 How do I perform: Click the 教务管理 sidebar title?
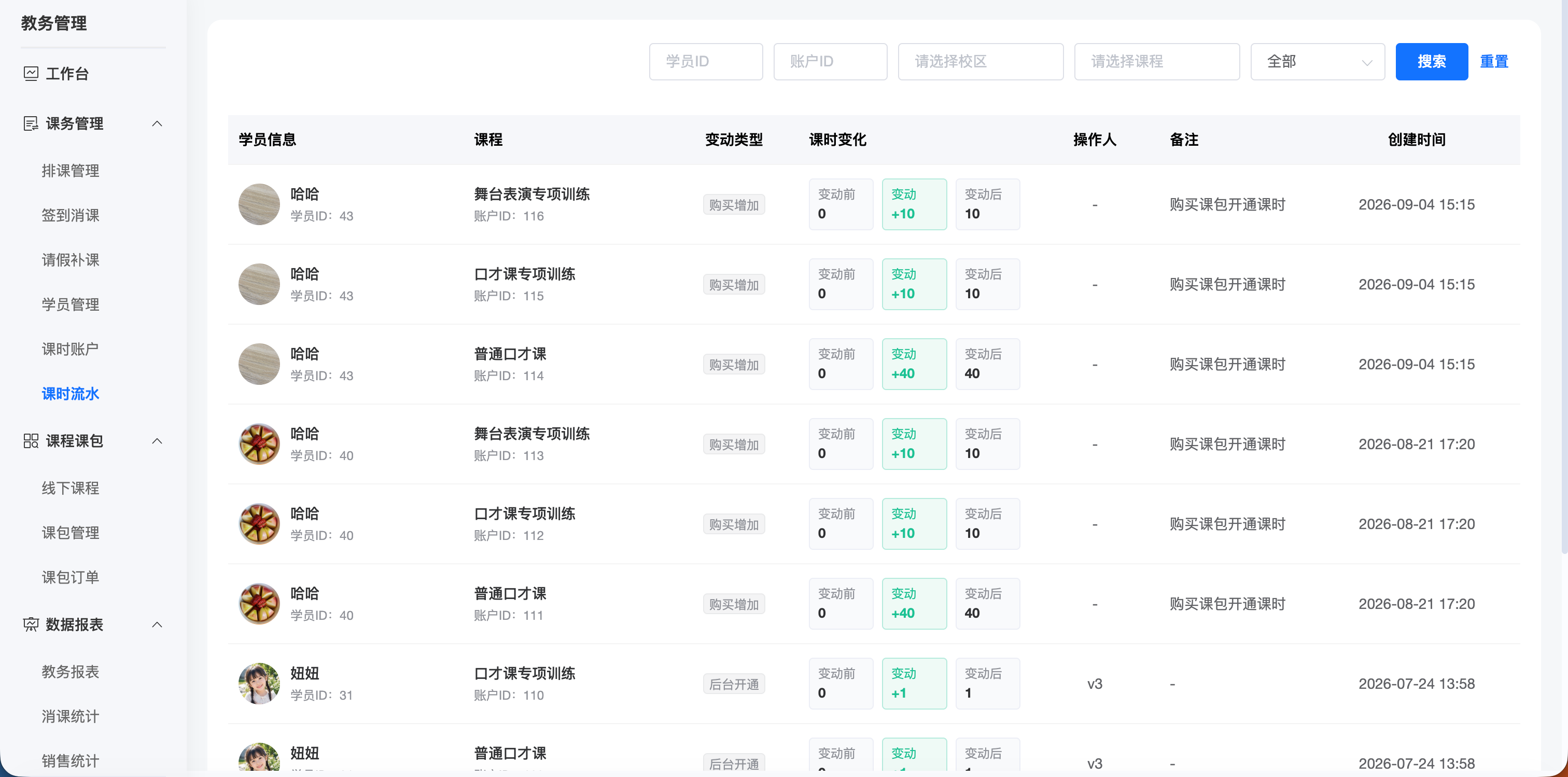(53, 23)
